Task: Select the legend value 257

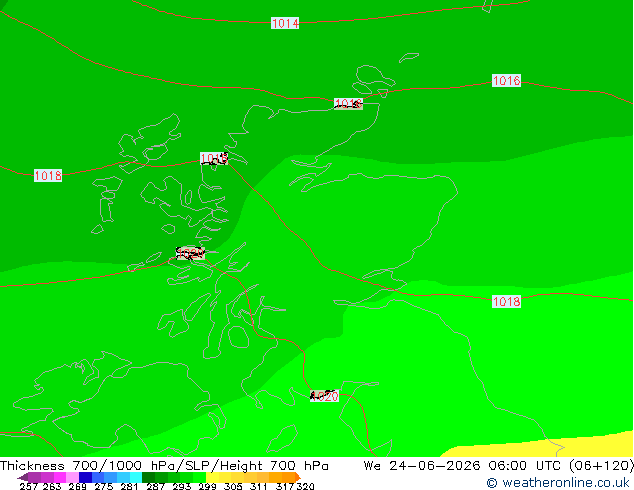Action: [x=29, y=486]
